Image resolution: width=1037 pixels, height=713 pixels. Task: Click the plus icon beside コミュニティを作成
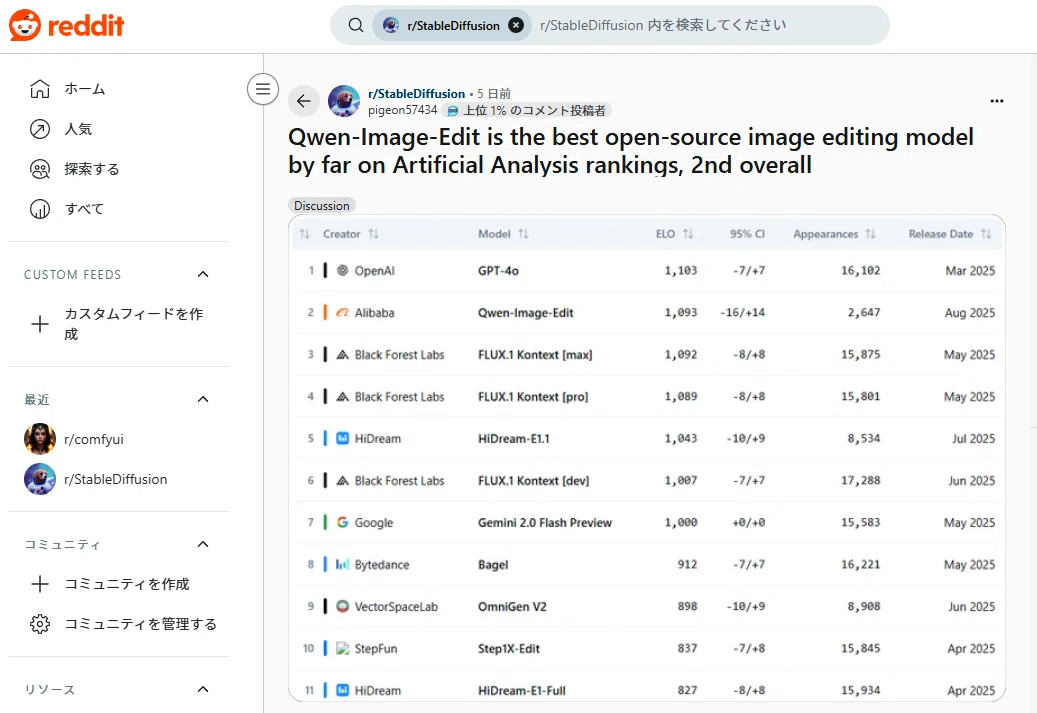[40, 584]
